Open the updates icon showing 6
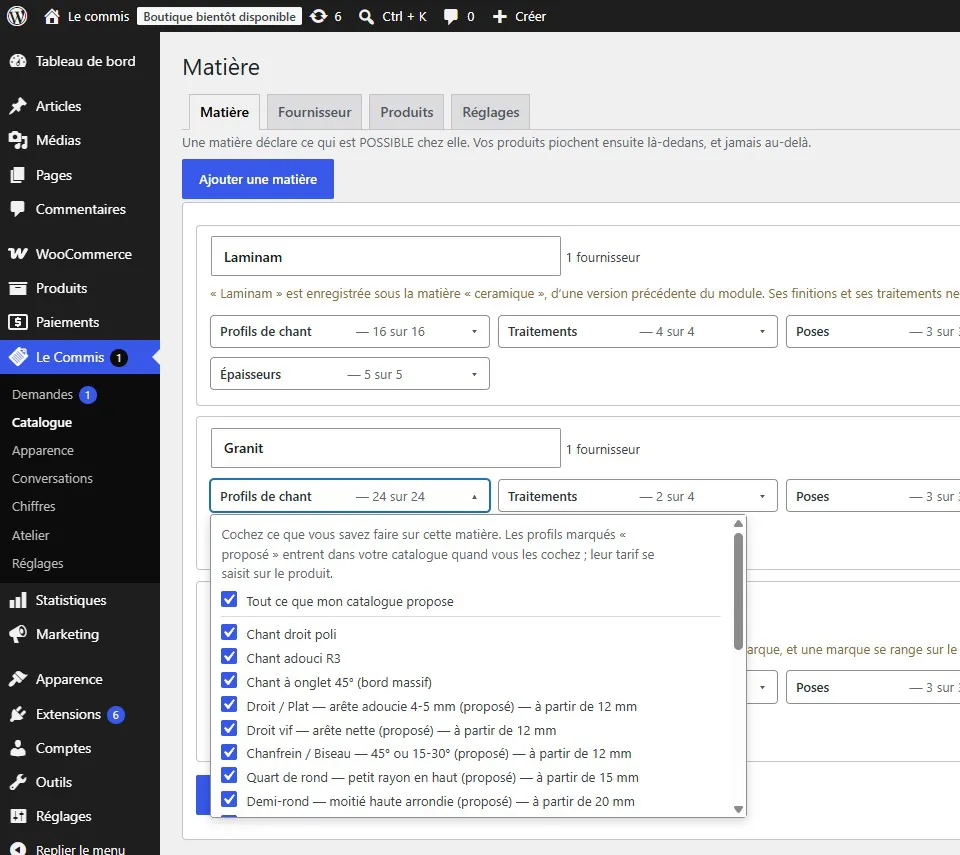The height and width of the screenshot is (855, 960). (x=318, y=17)
